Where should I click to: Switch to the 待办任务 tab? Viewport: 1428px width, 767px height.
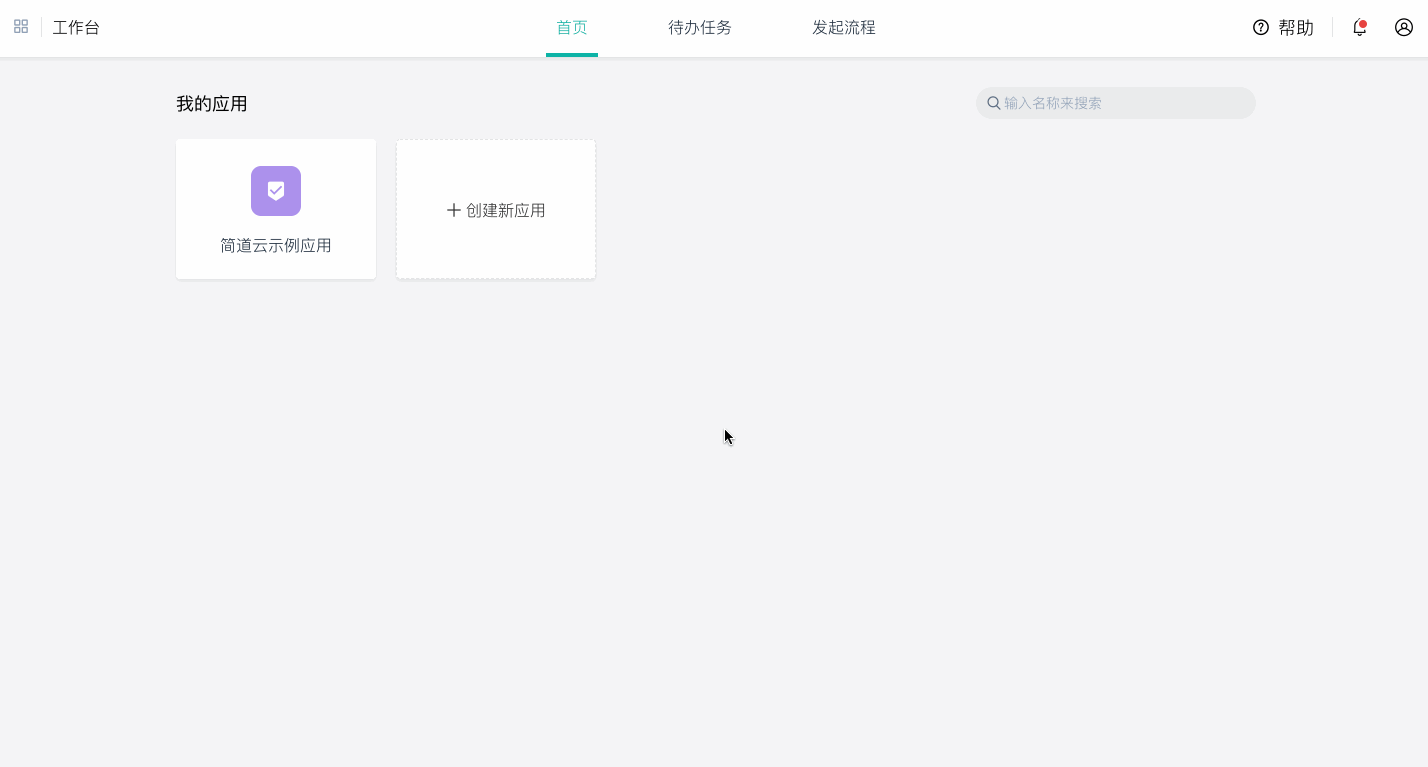coord(700,27)
